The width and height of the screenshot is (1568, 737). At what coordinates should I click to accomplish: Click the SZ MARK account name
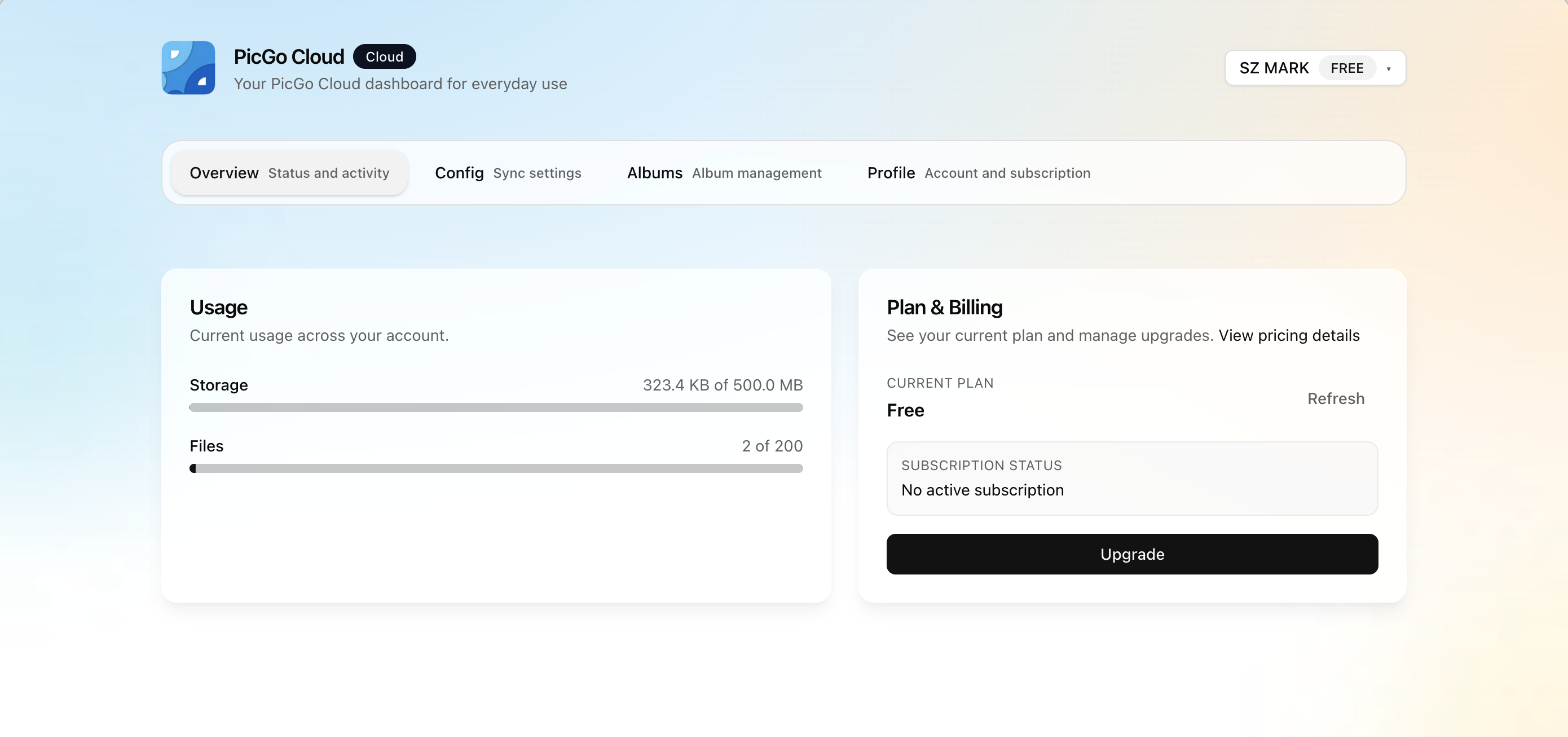tap(1274, 68)
